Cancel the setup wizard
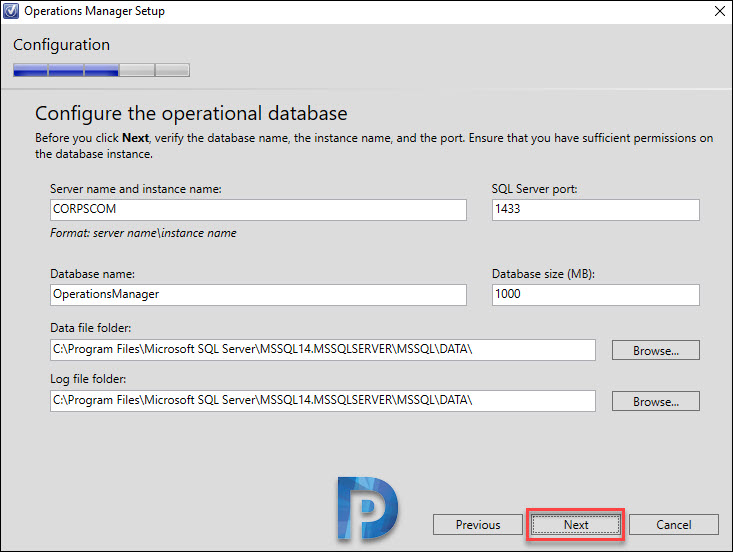Screen dimensions: 733x552 674,524
